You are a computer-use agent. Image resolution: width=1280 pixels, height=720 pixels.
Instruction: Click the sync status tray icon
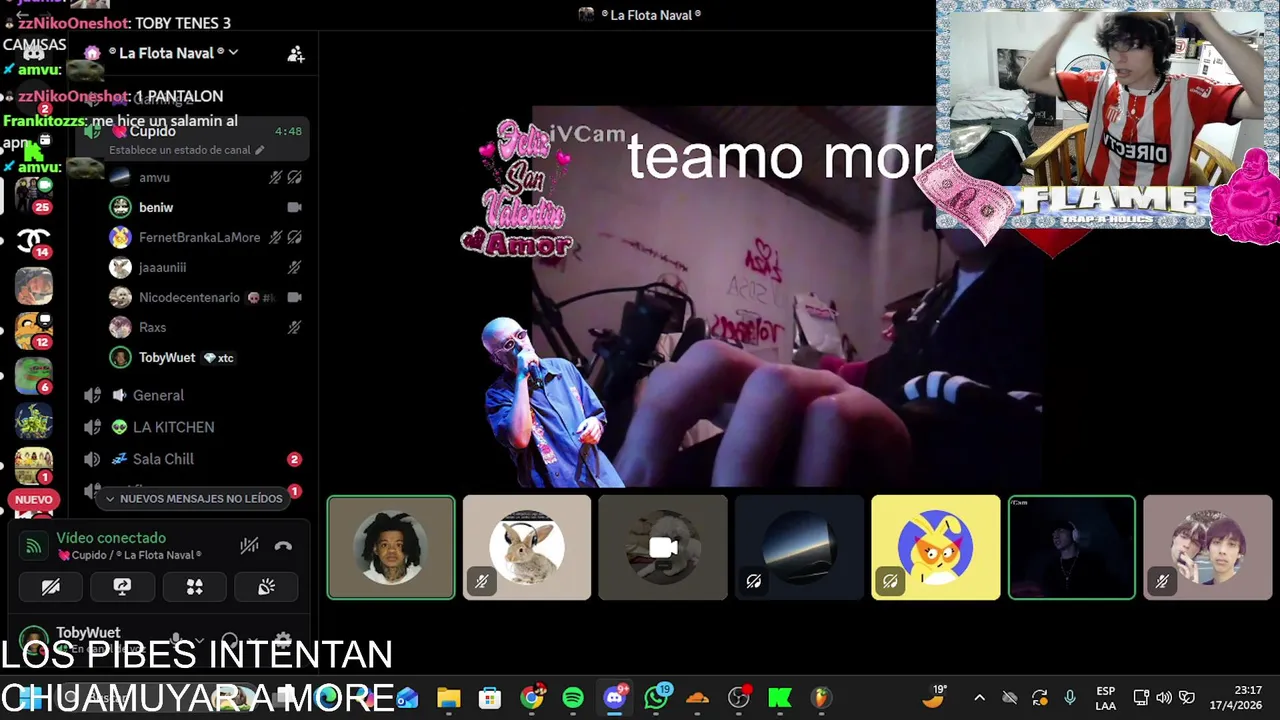(1040, 698)
